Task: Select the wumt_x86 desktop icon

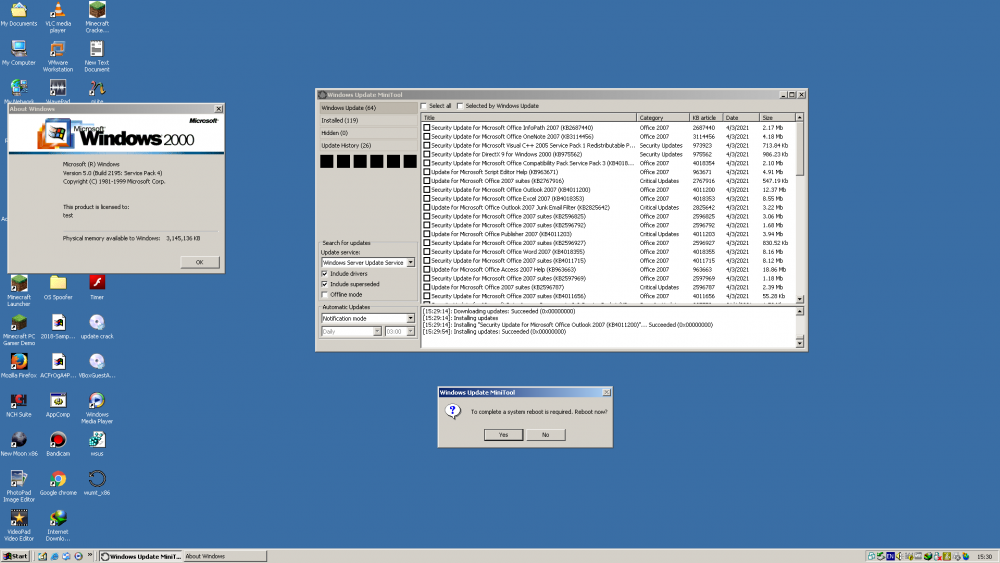Action: coord(97,483)
